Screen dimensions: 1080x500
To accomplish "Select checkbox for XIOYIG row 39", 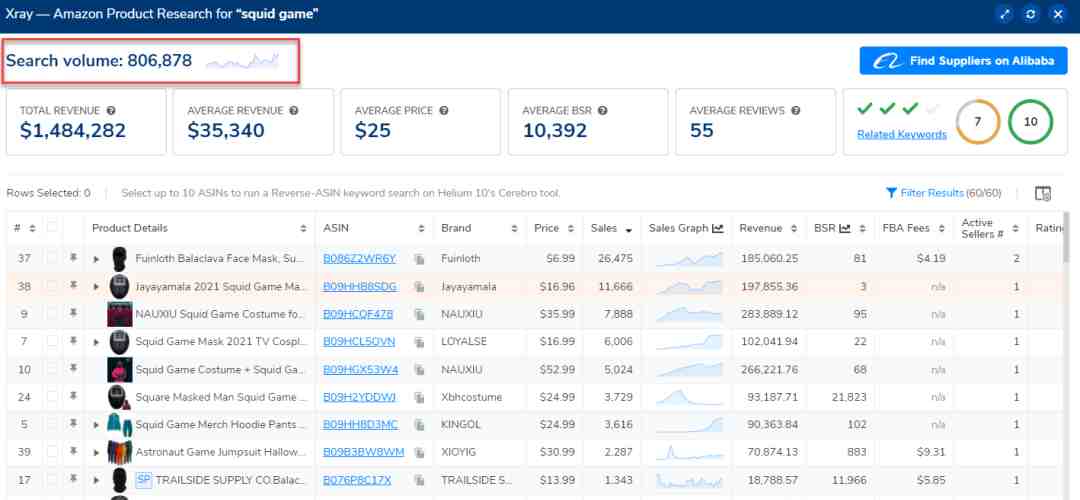I will coord(52,452).
